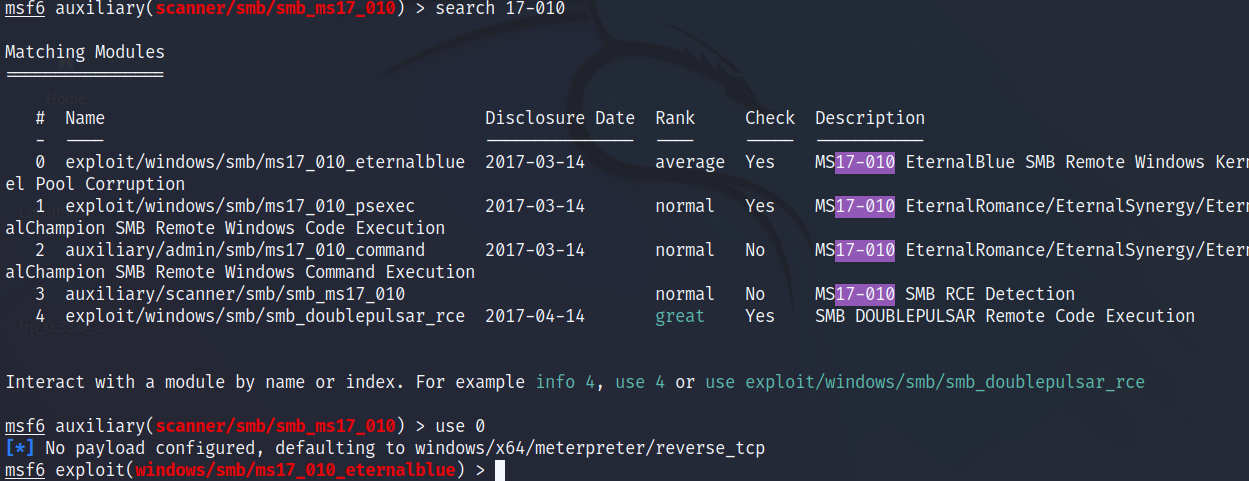1249x481 pixels.
Task: Click 'use exploit/windows/smb/smb_doublepulsar_rce' example text
Action: (925, 382)
